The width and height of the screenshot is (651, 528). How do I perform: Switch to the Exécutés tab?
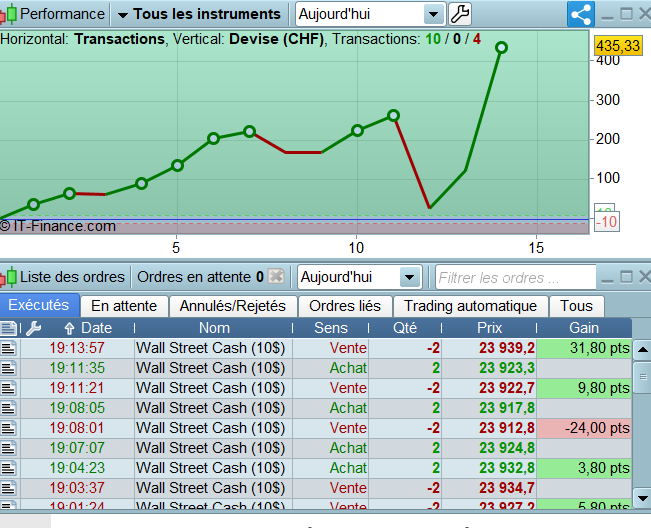point(39,305)
